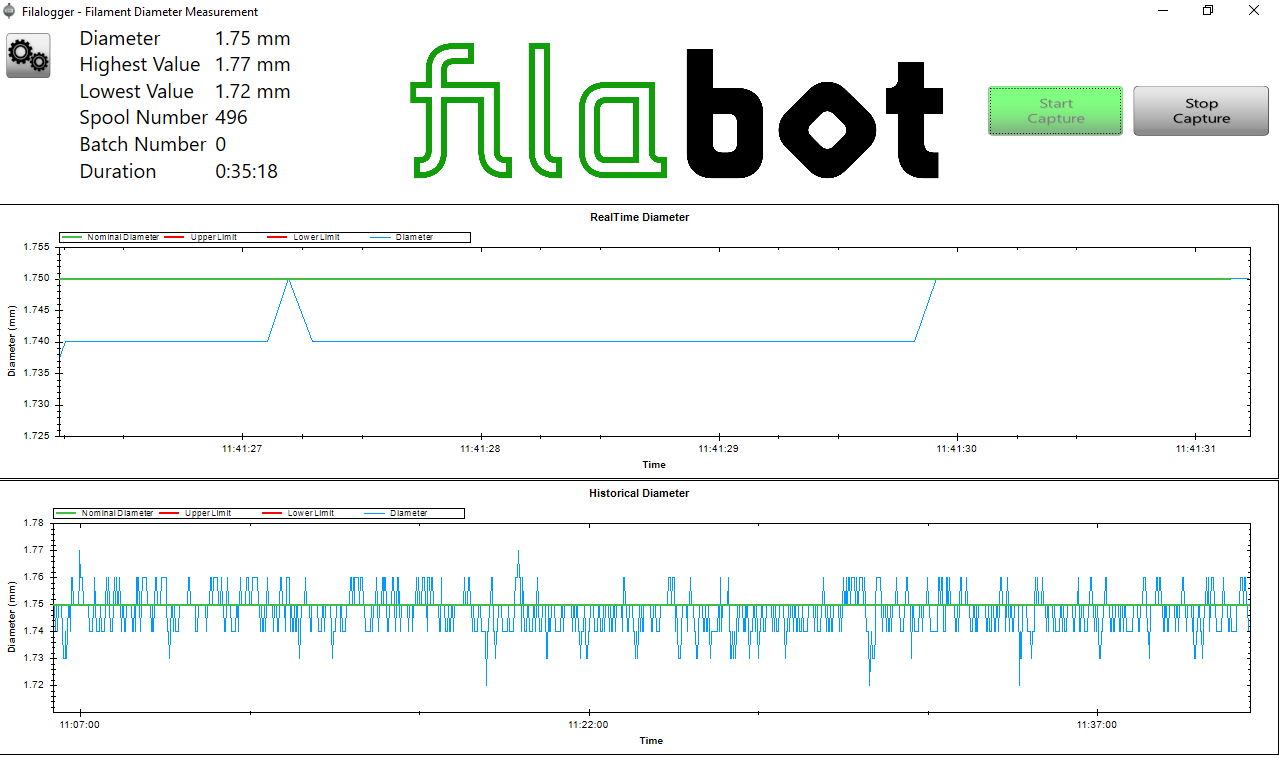Click the Historical Diameter chart title
This screenshot has height=758, width=1279.
tap(638, 493)
